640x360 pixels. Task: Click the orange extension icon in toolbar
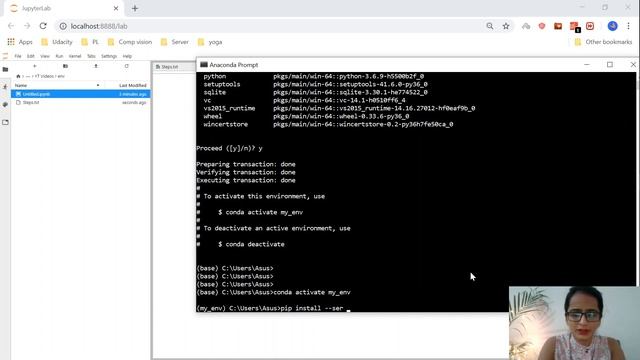[x=558, y=26]
